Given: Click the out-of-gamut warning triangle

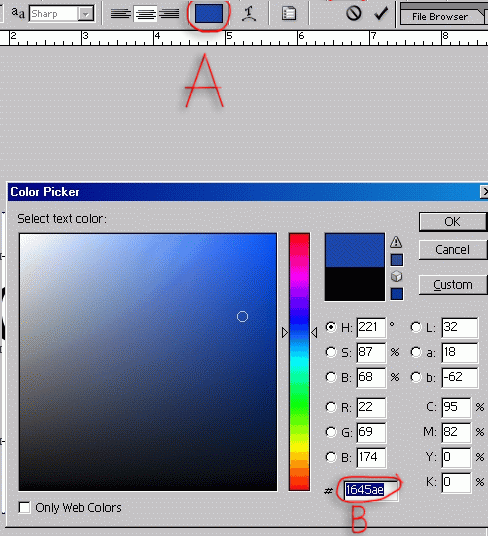Looking at the screenshot, I should pyautogui.click(x=396, y=242).
